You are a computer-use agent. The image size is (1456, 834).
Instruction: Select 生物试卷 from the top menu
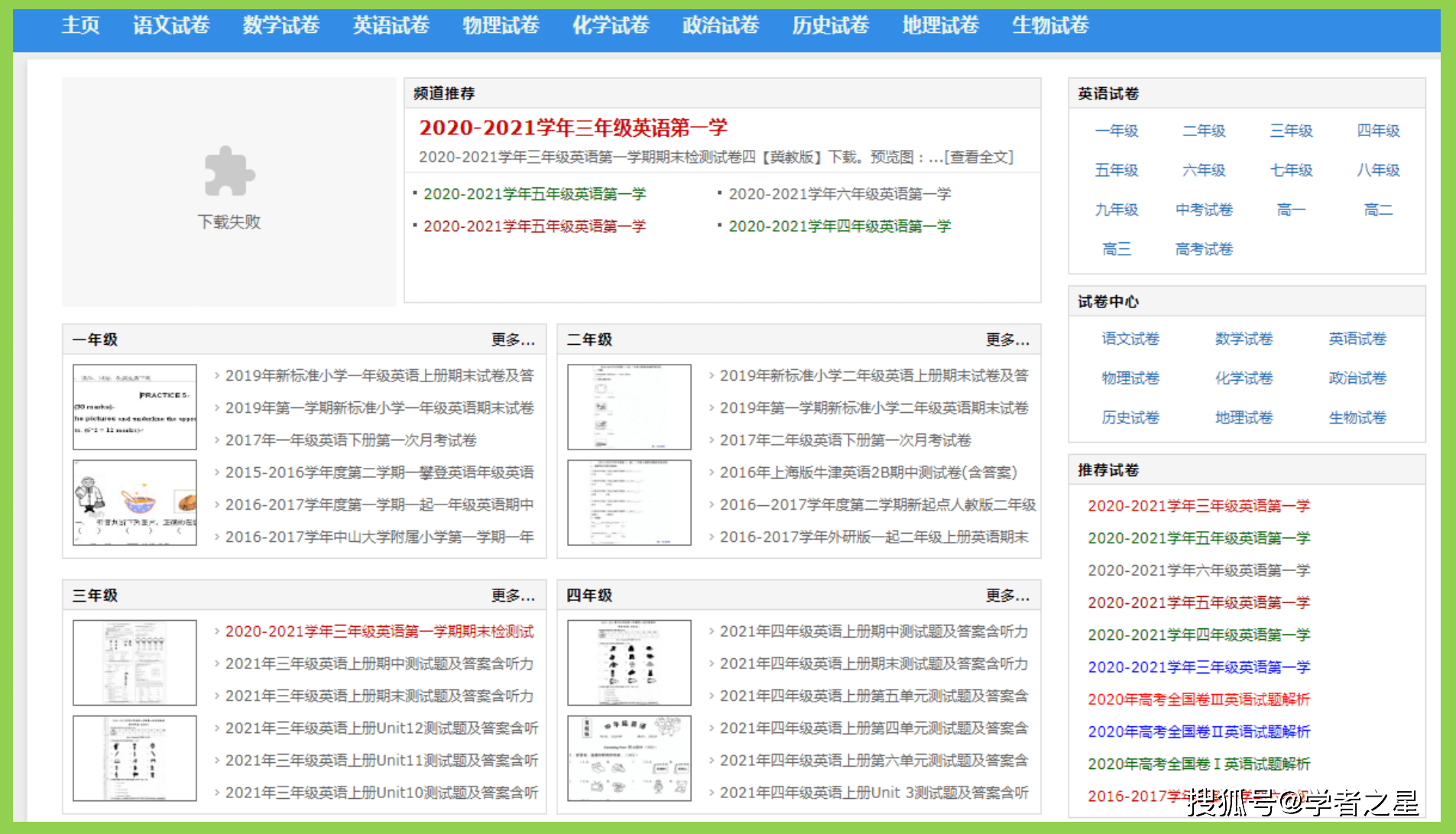pyautogui.click(x=1050, y=25)
